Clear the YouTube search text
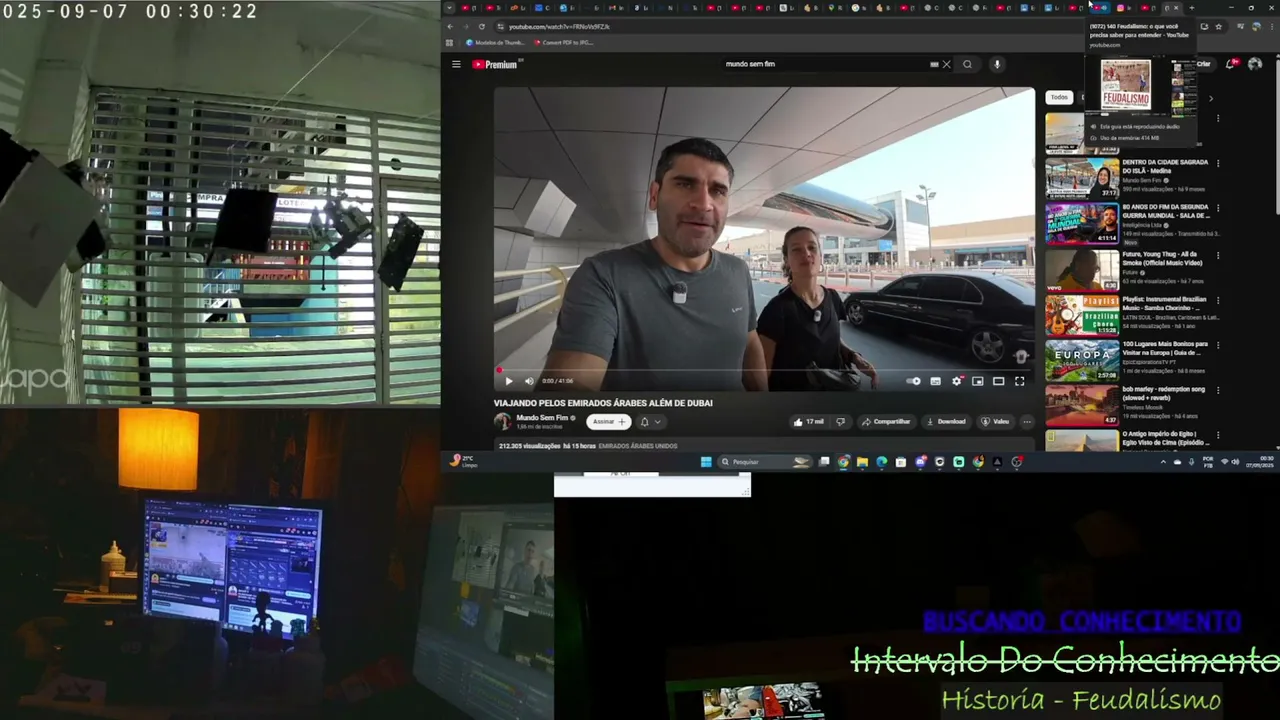This screenshot has width=1280, height=720. point(946,64)
